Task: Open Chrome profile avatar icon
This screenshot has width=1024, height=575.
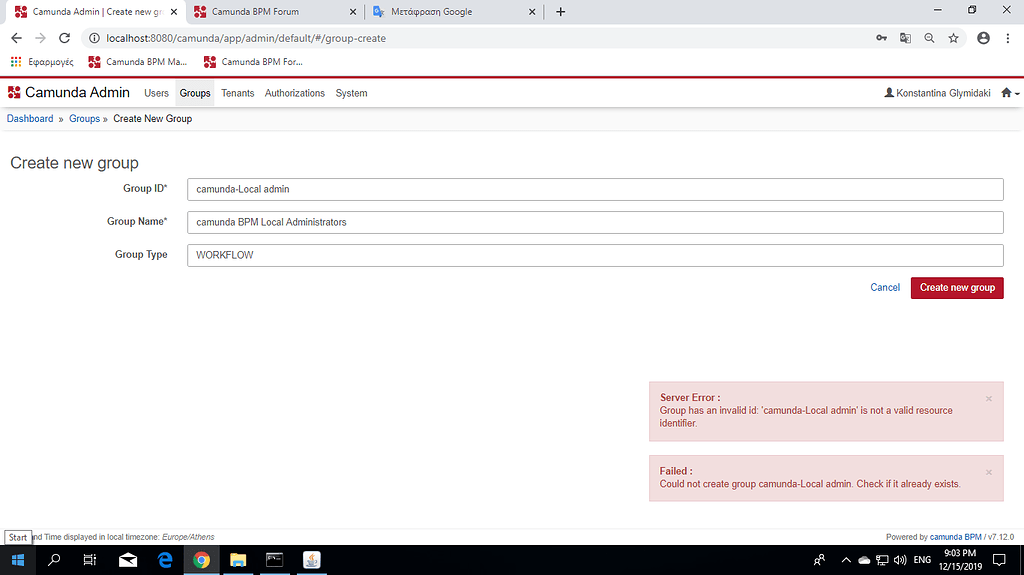Action: pos(984,38)
